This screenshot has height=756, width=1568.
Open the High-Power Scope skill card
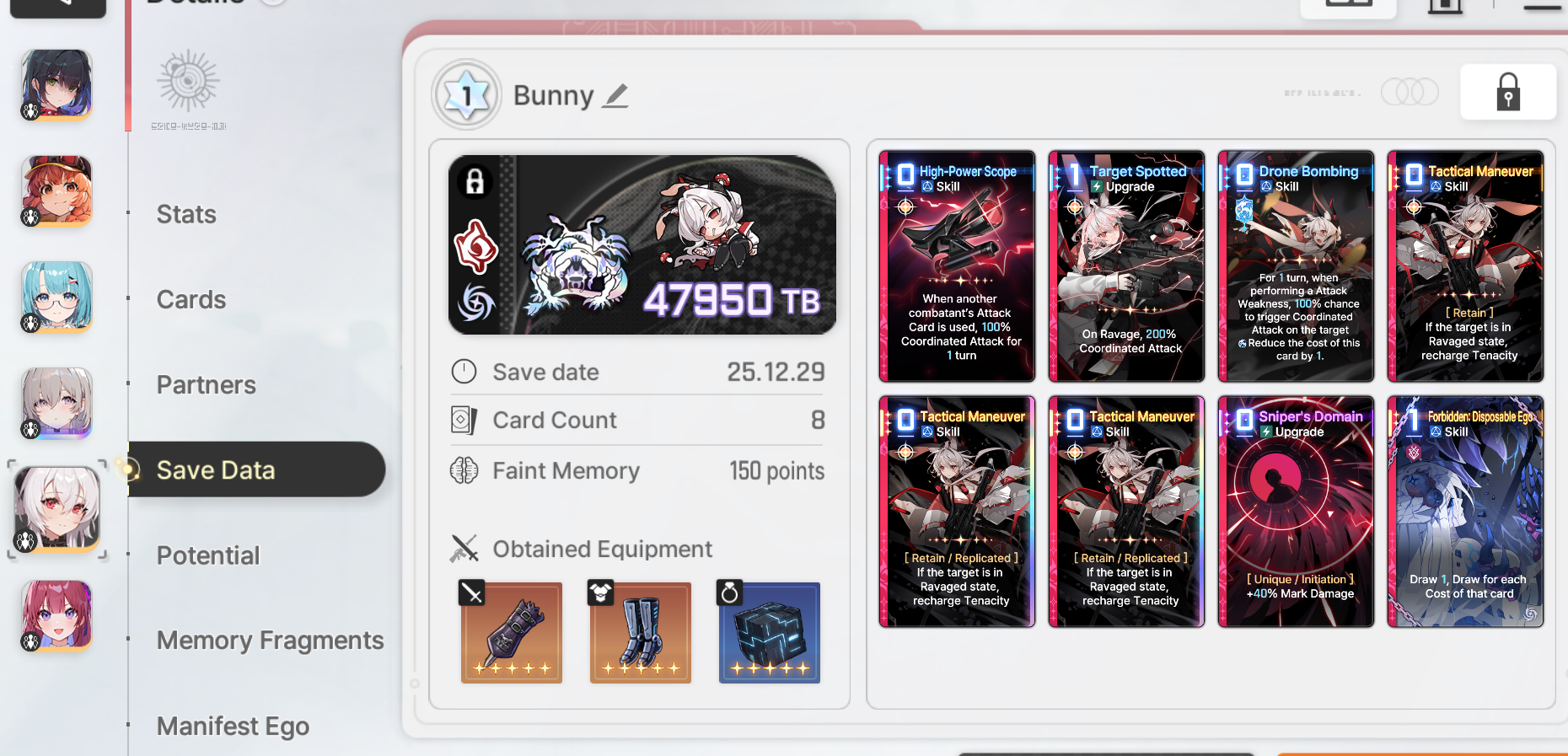(957, 266)
